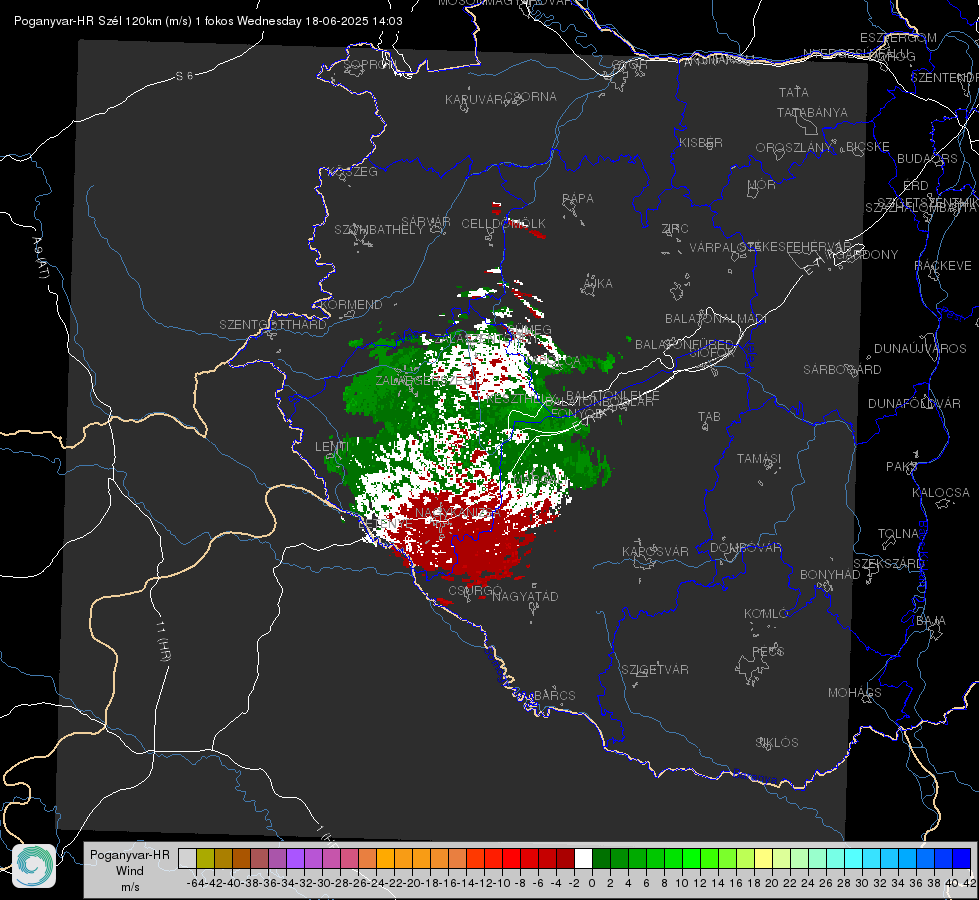The height and width of the screenshot is (900, 979).
Task: Select the SOPRON city label
Action: coord(369,64)
